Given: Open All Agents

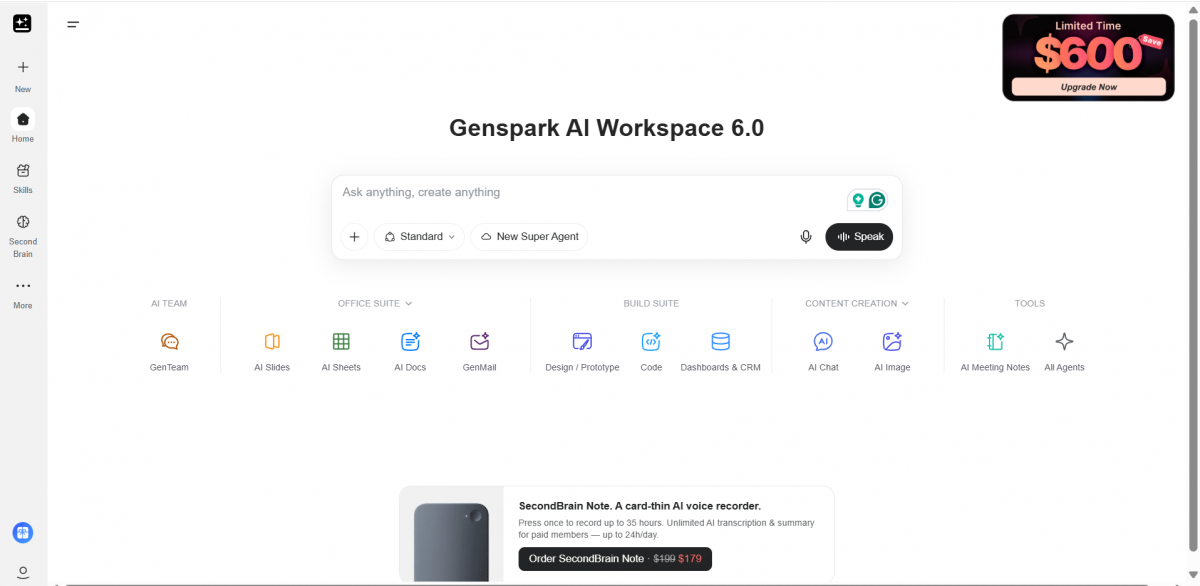Looking at the screenshot, I should pyautogui.click(x=1064, y=351).
